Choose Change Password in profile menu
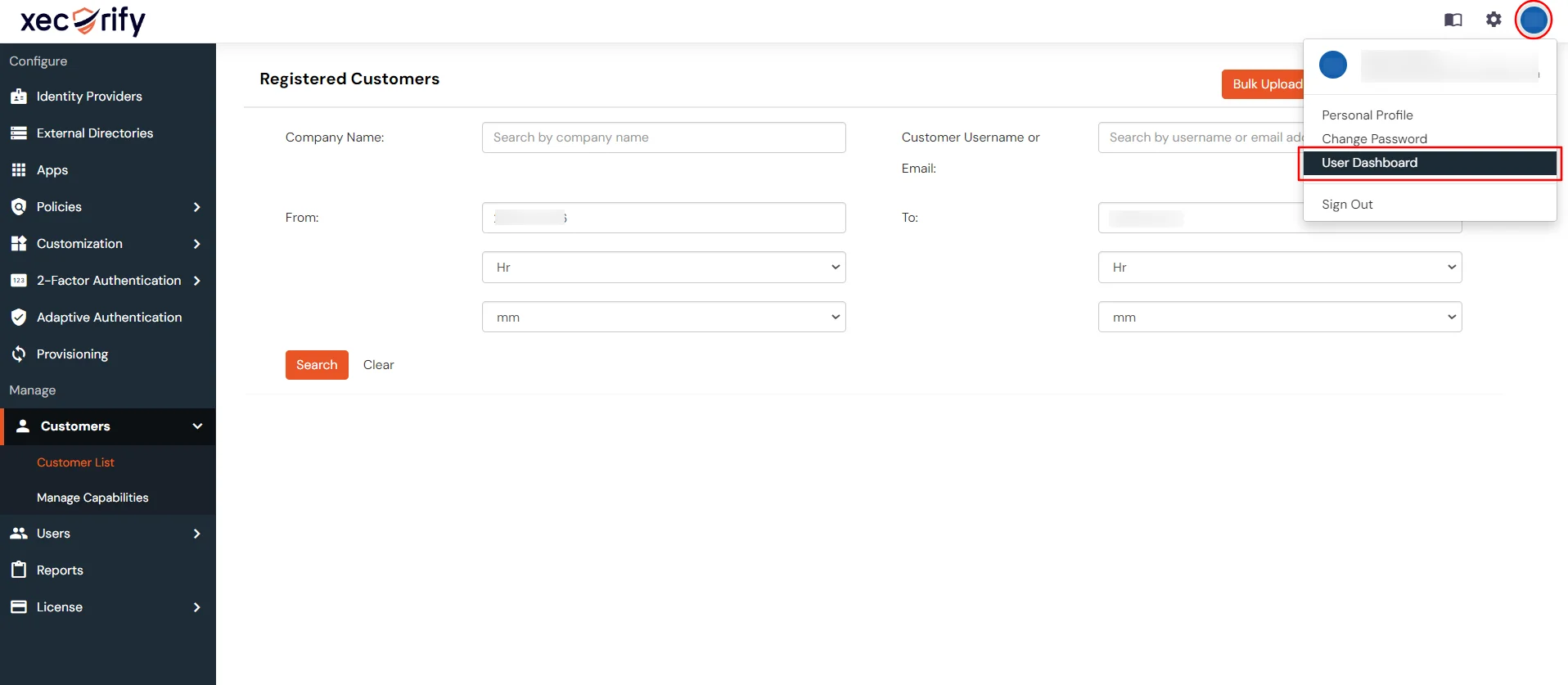This screenshot has width=1568, height=685. (x=1374, y=139)
